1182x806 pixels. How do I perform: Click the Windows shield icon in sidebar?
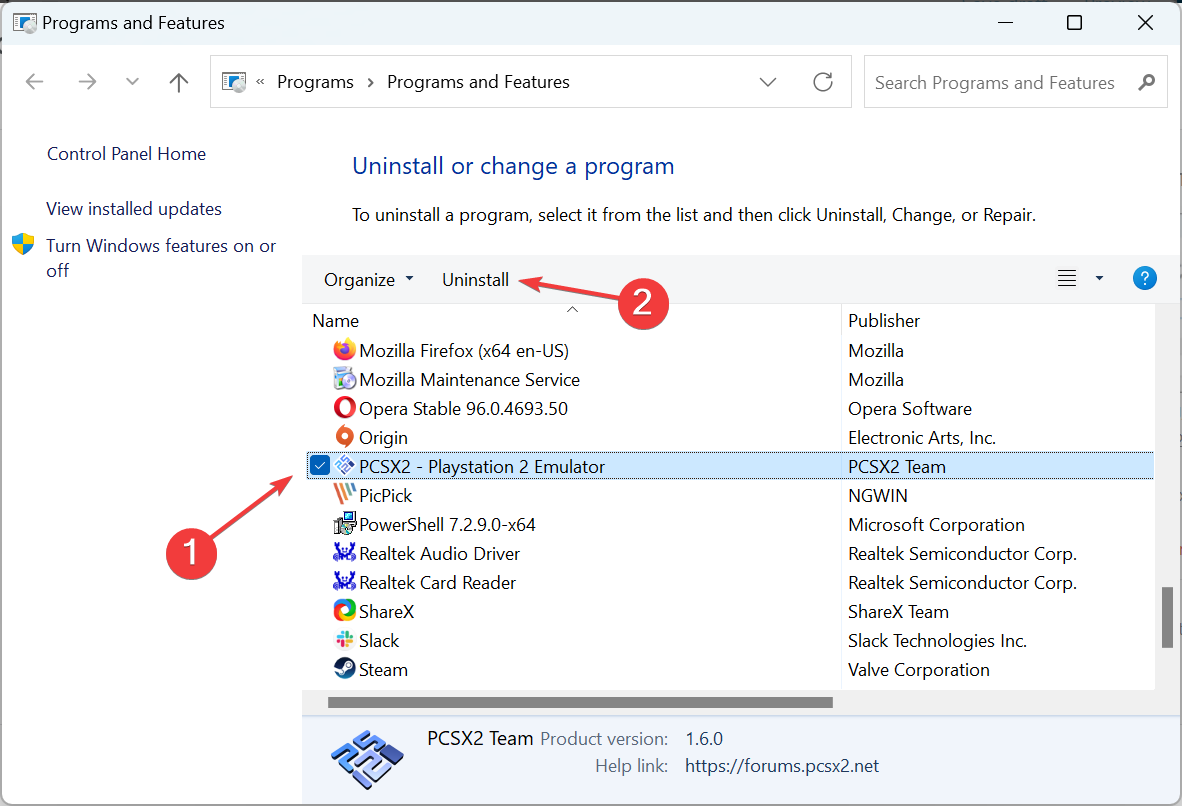(23, 244)
